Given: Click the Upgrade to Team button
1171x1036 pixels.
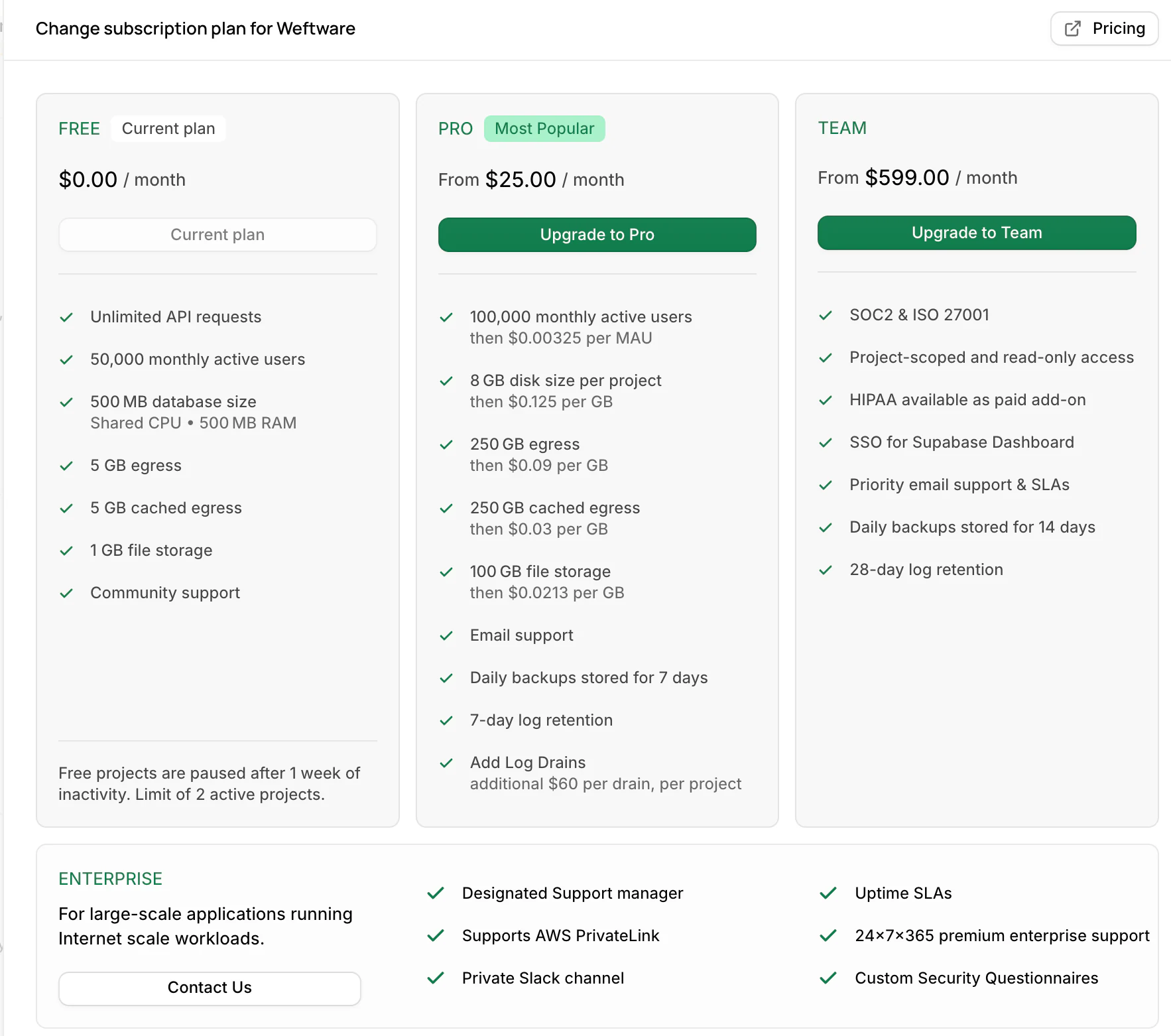Looking at the screenshot, I should (977, 233).
